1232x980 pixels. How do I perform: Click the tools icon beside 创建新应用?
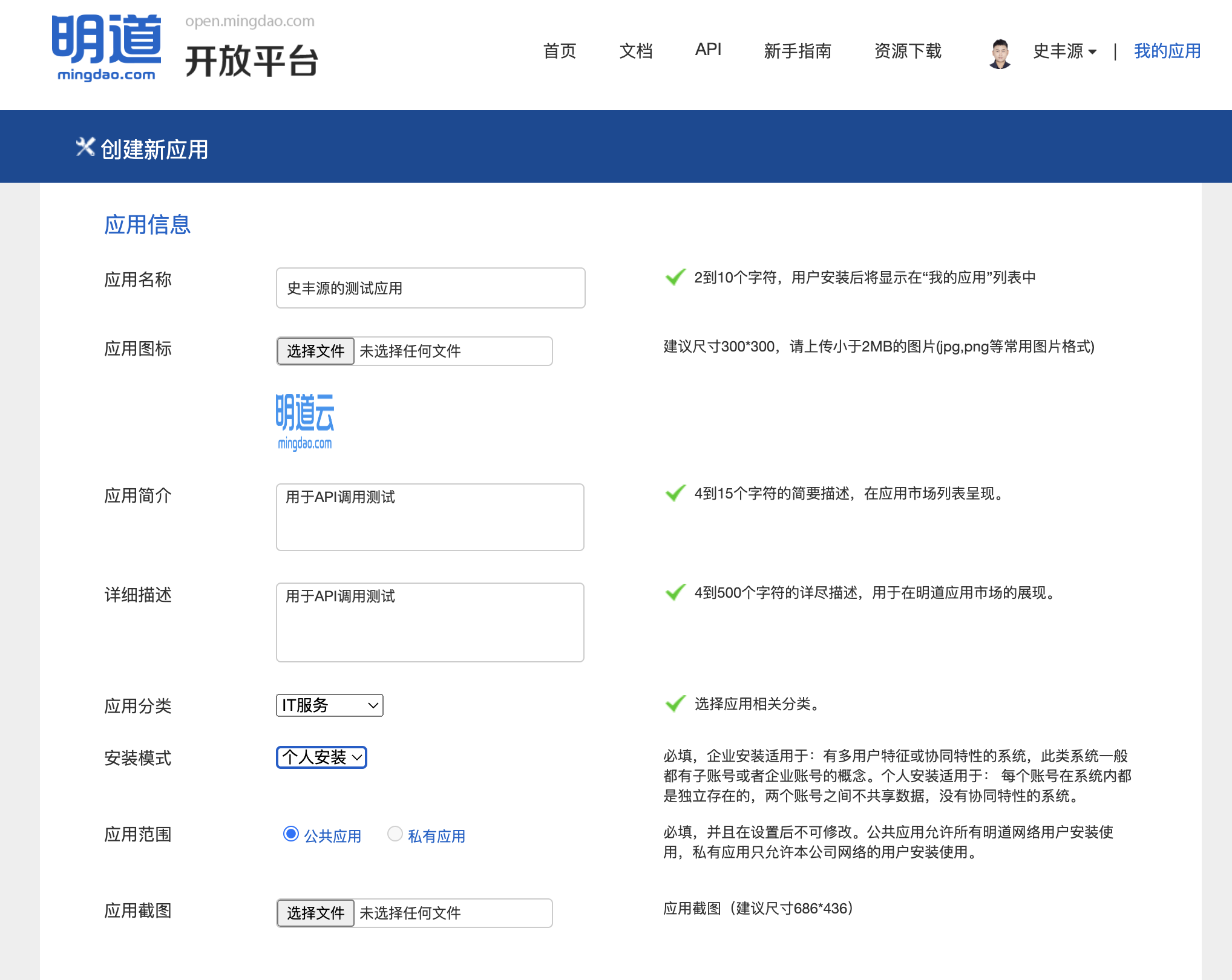point(85,147)
